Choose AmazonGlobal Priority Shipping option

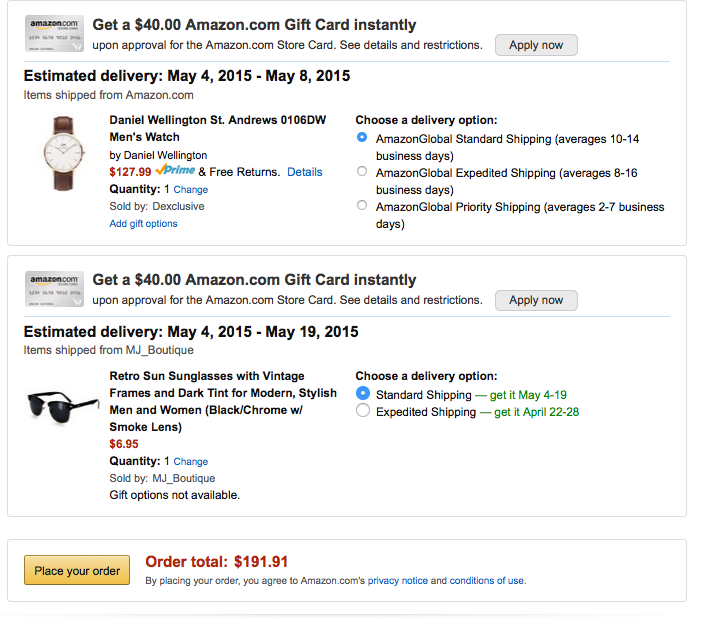(362, 206)
